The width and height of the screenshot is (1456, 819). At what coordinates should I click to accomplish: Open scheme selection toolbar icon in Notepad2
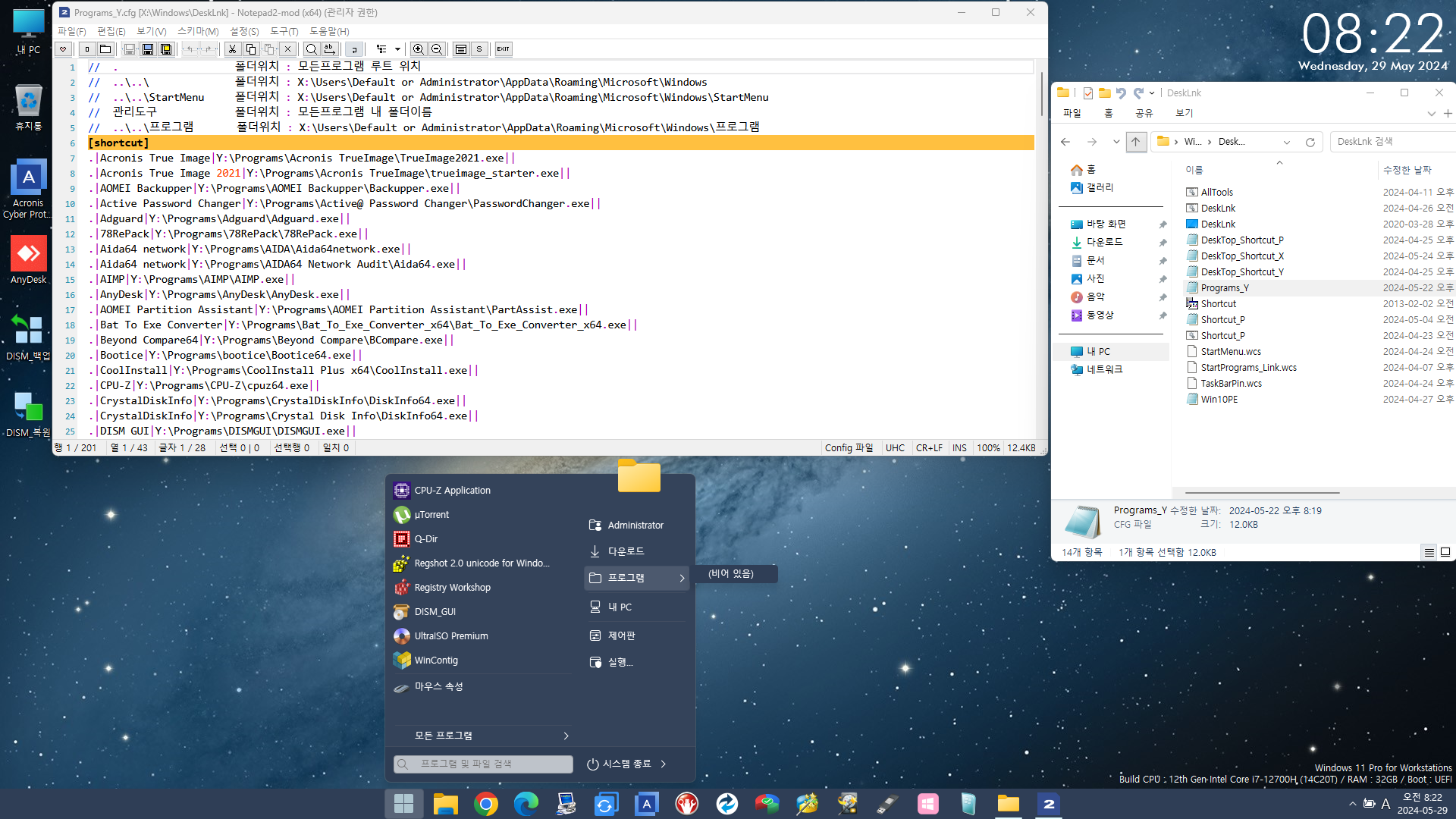pos(381,49)
